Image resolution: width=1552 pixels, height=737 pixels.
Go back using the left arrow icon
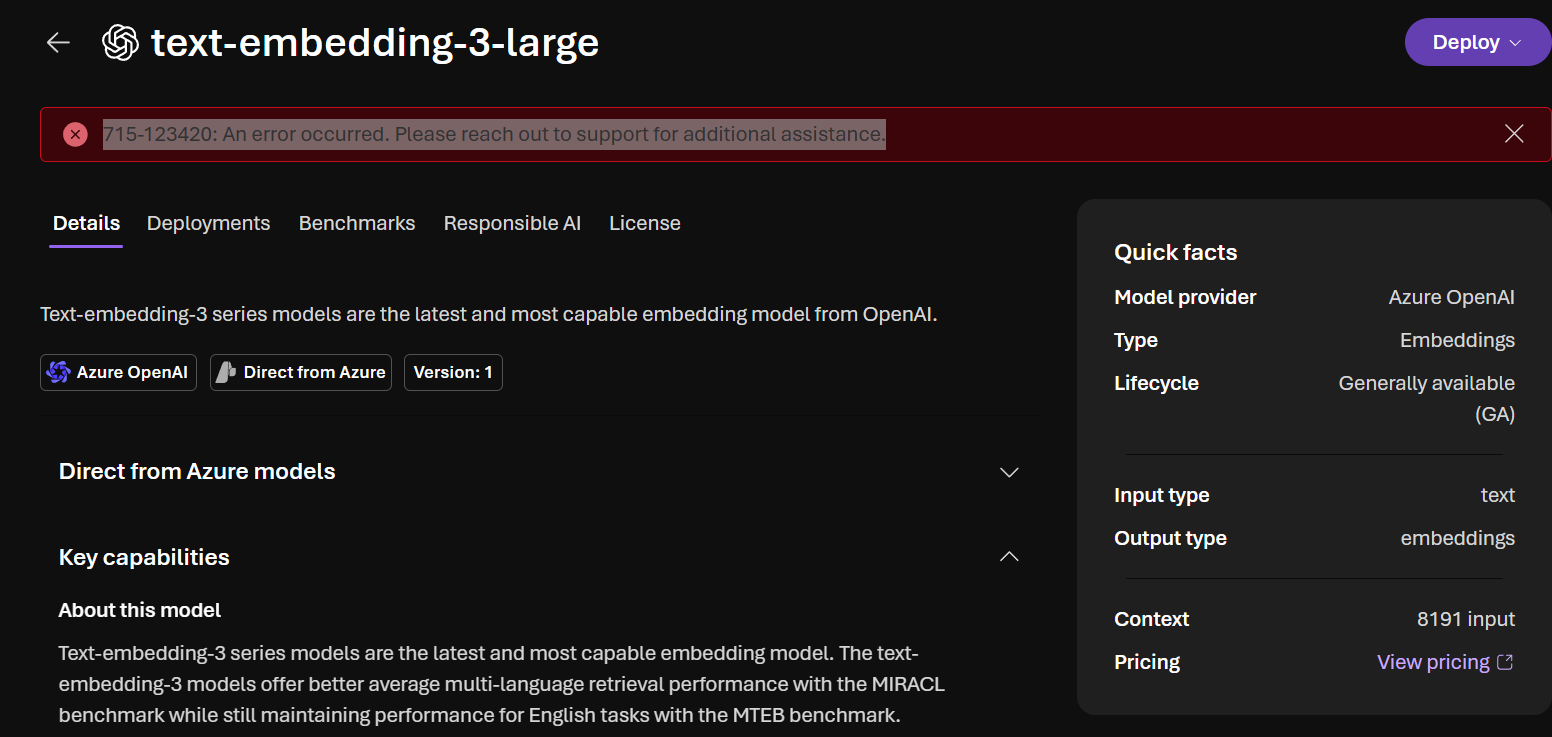pos(58,42)
